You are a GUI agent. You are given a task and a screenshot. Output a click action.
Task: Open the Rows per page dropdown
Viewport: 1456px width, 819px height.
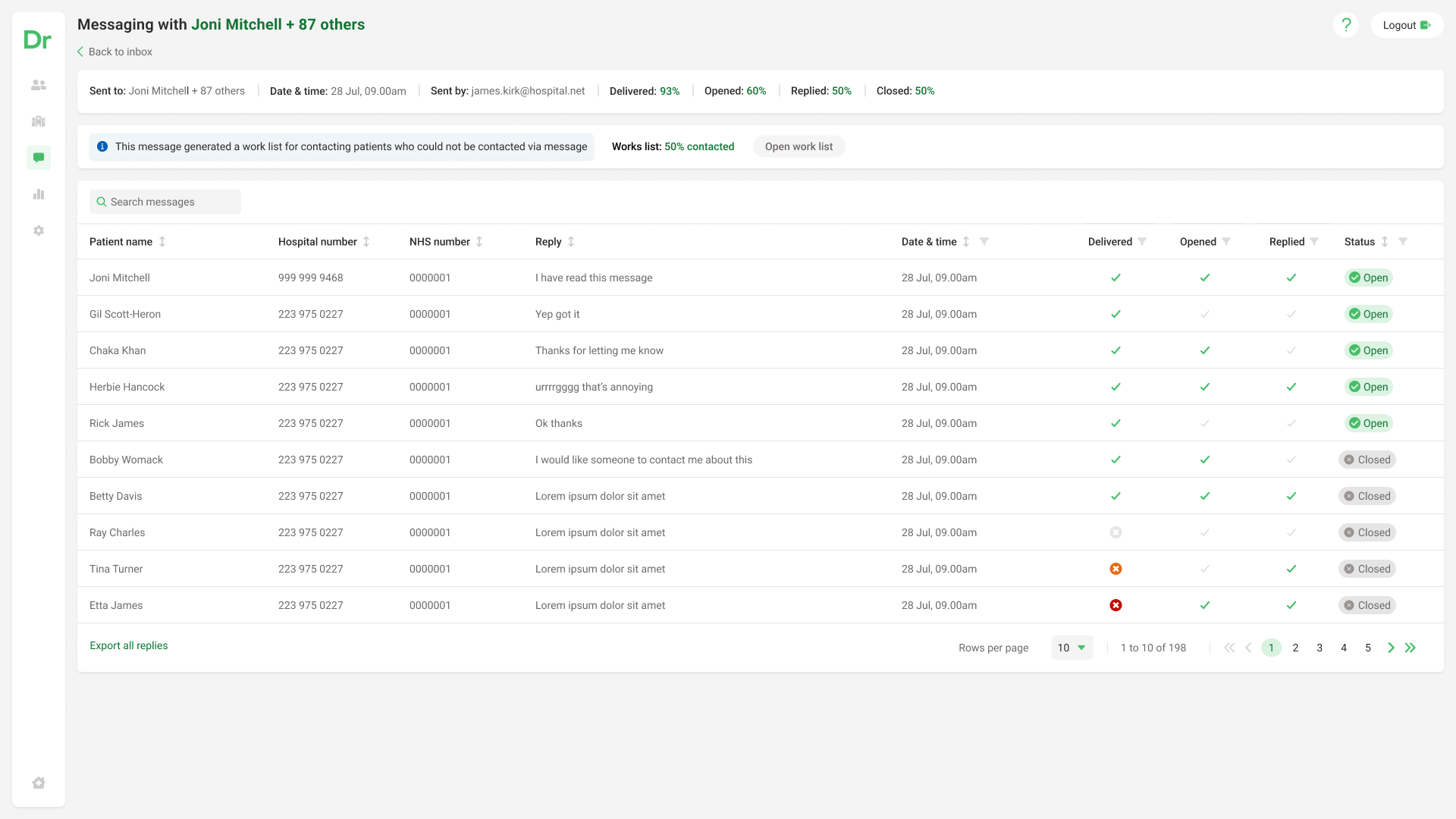[x=1072, y=648]
